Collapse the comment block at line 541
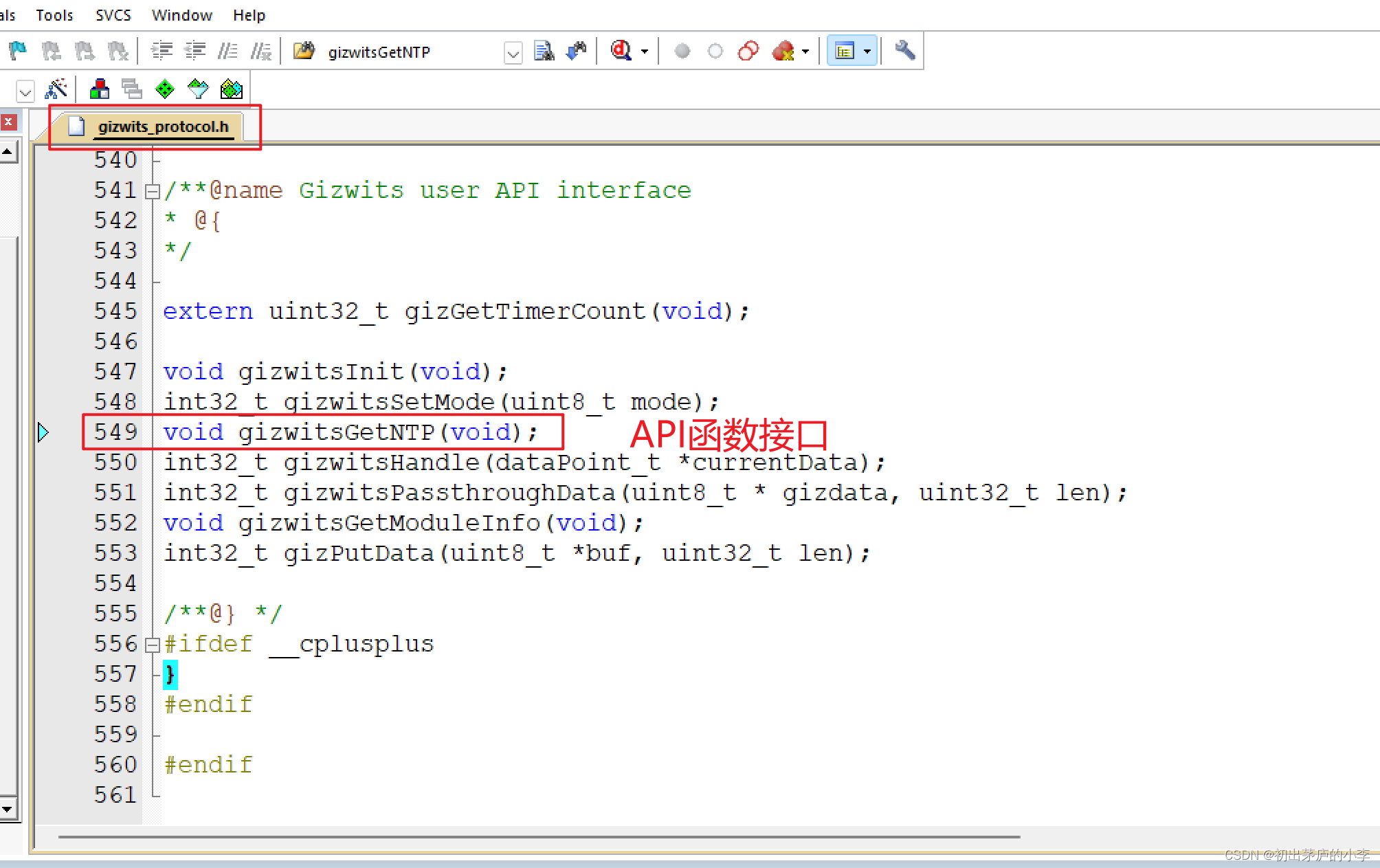Screen dimensions: 1380x868 tap(153, 191)
